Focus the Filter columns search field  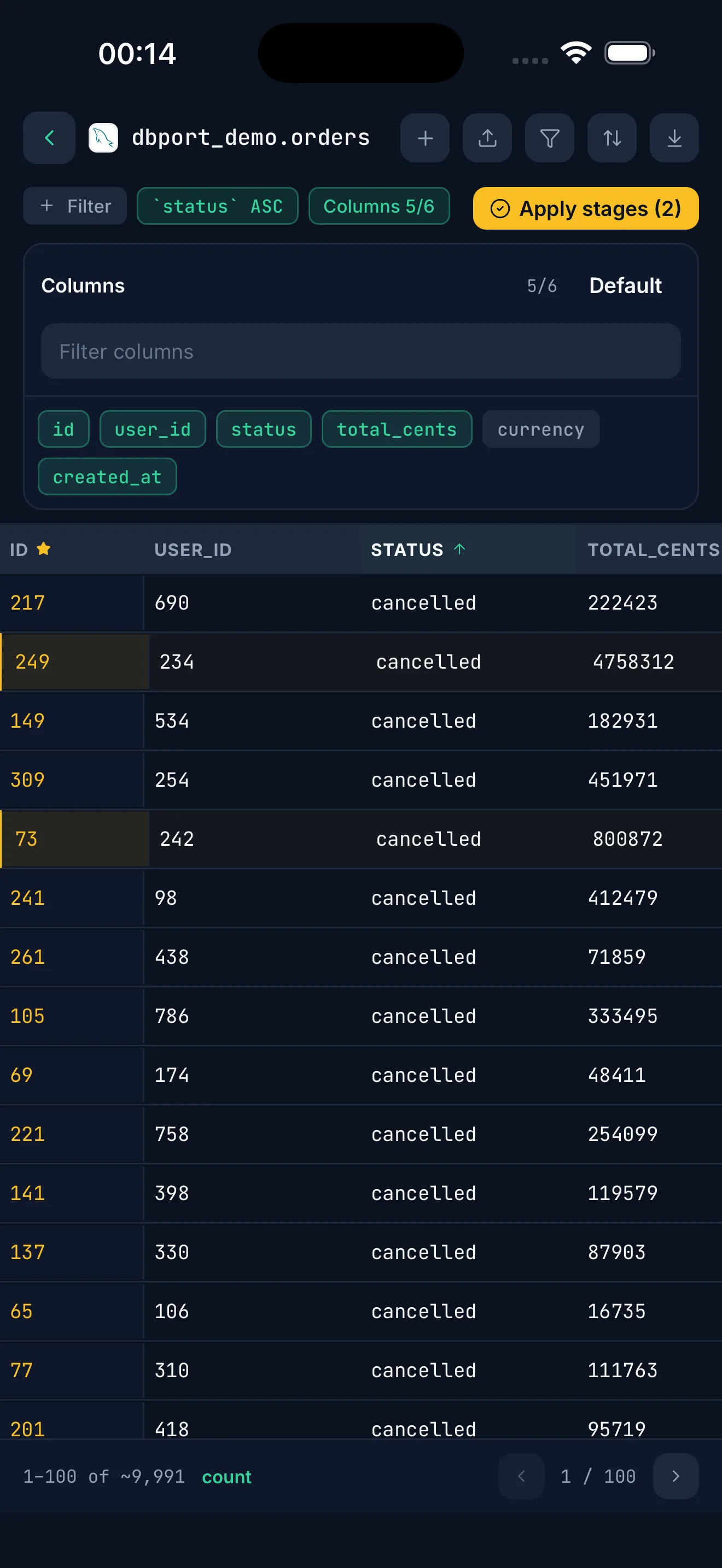tap(361, 351)
